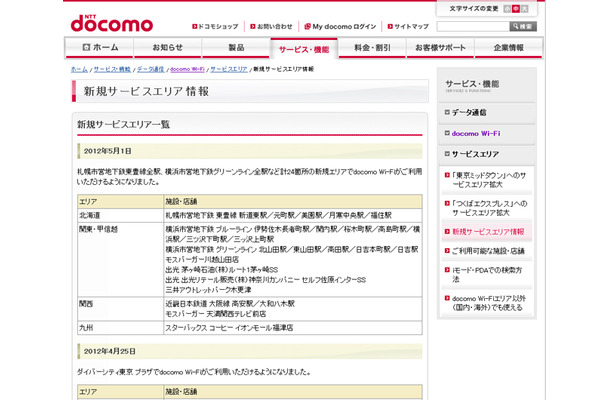Click the ホーム breadcrumb link
The image size is (610, 400).
79,69
